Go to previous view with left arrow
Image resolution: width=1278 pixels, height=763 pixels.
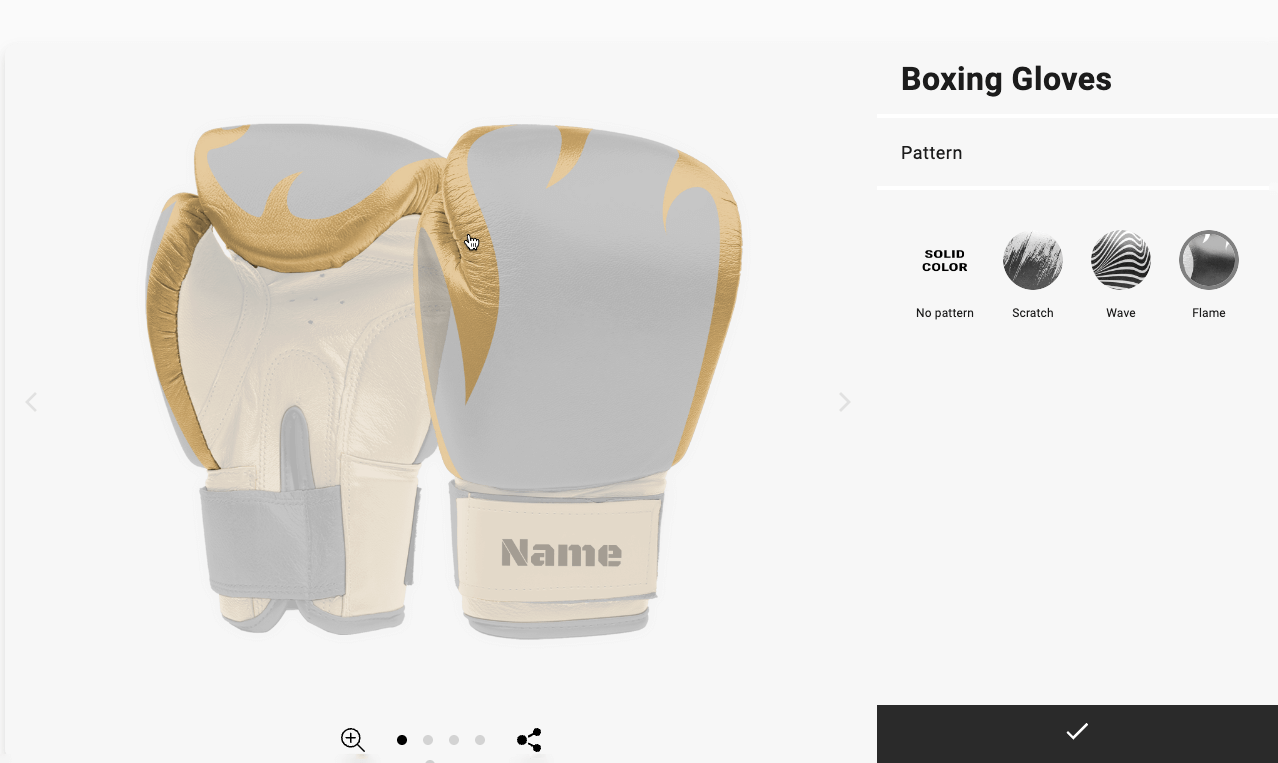[31, 402]
